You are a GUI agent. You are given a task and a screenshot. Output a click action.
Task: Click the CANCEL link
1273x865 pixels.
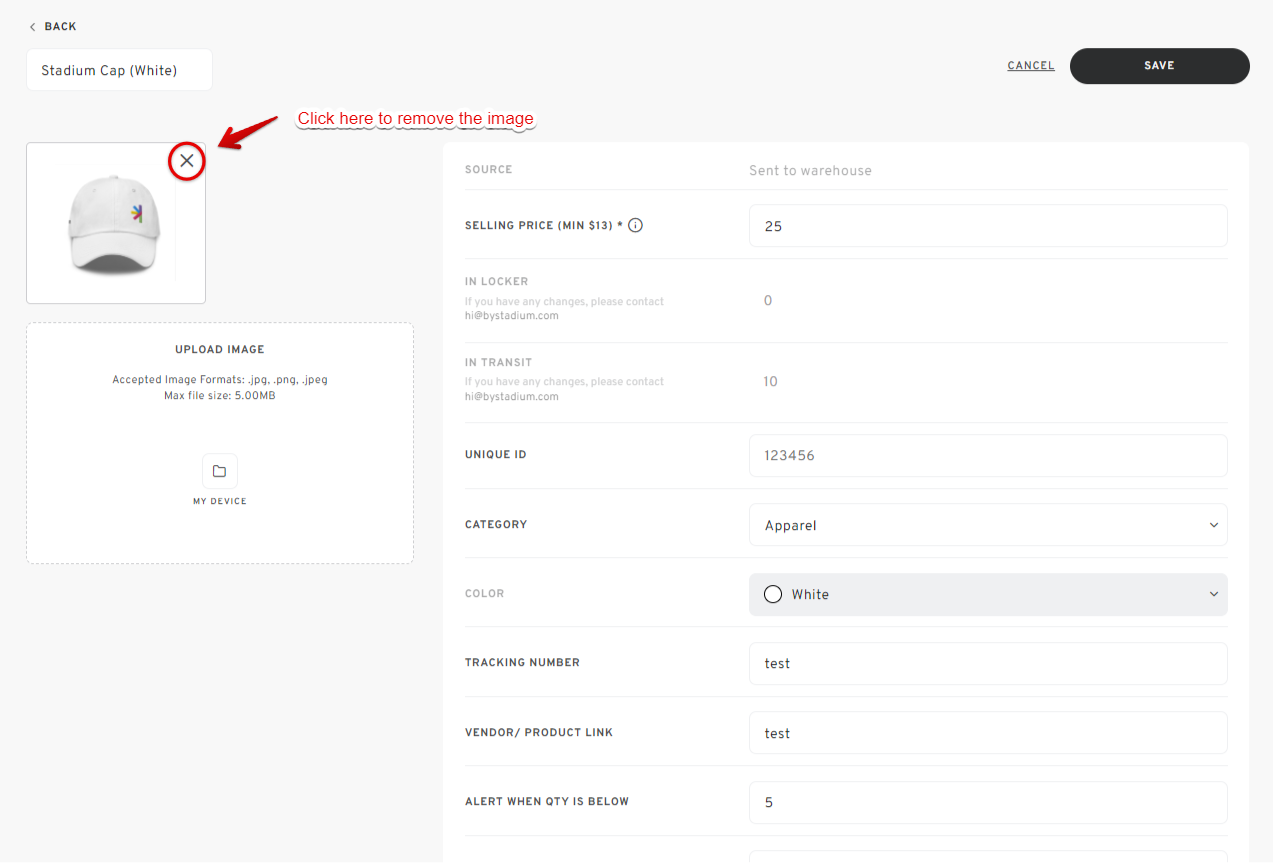coord(1030,65)
